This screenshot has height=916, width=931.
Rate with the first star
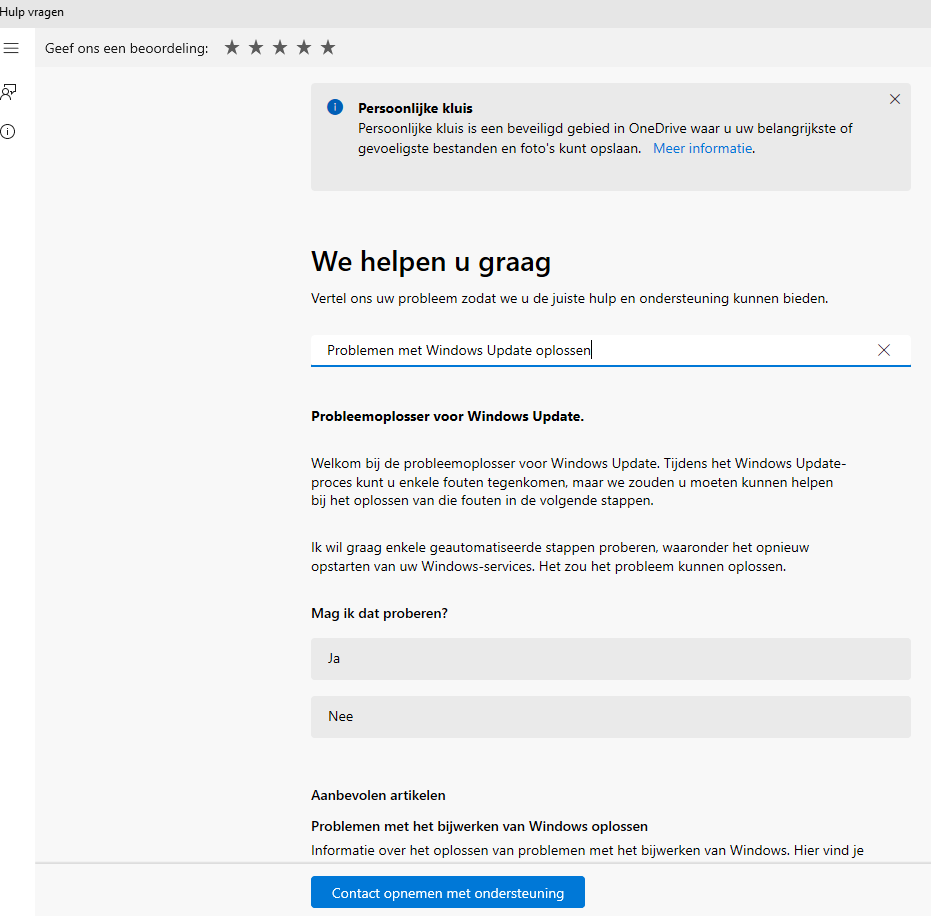point(232,48)
